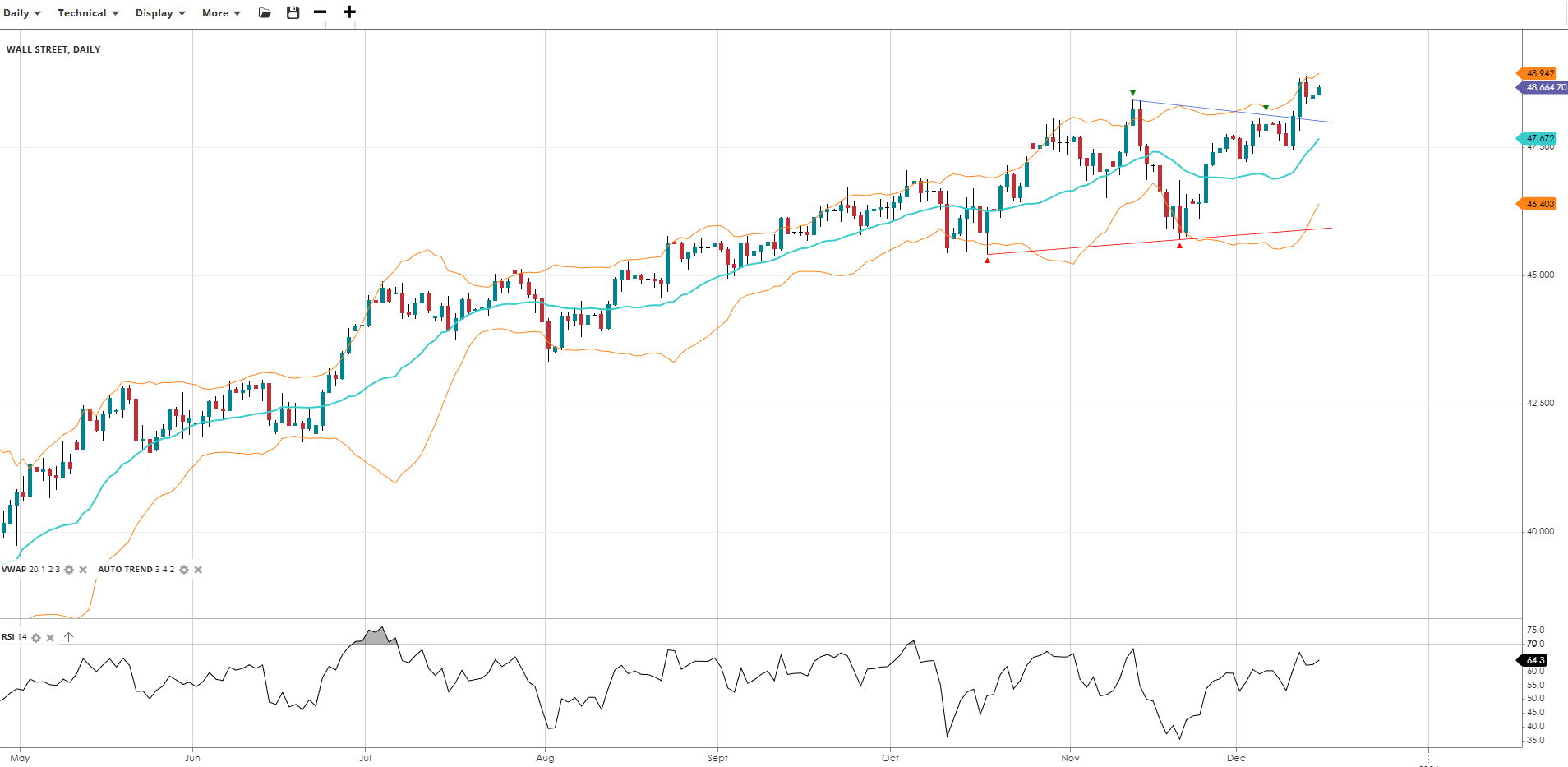Viewport: 1568px width, 767px height.
Task: Open Auto Trend settings gear
Action: pyautogui.click(x=184, y=570)
